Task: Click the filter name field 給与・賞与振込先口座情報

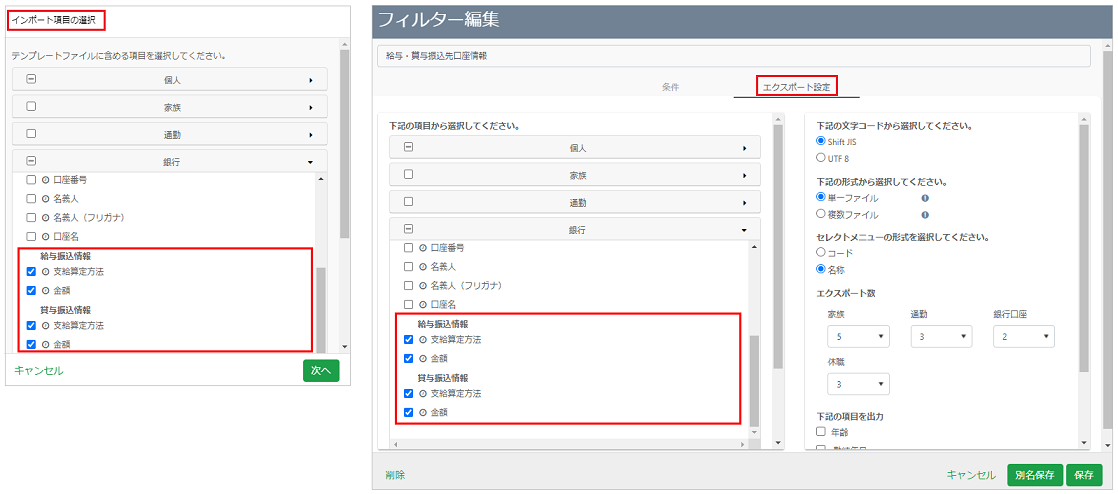Action: click(x=734, y=56)
